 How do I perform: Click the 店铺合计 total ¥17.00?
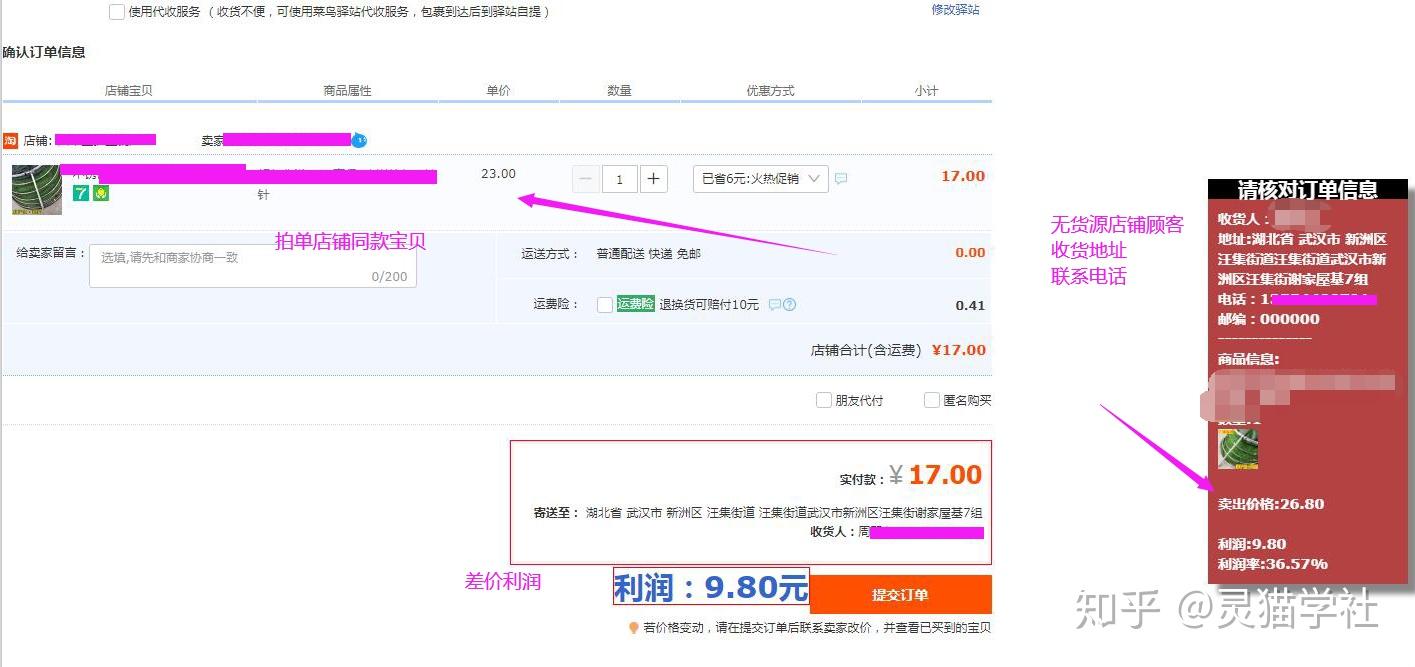959,350
